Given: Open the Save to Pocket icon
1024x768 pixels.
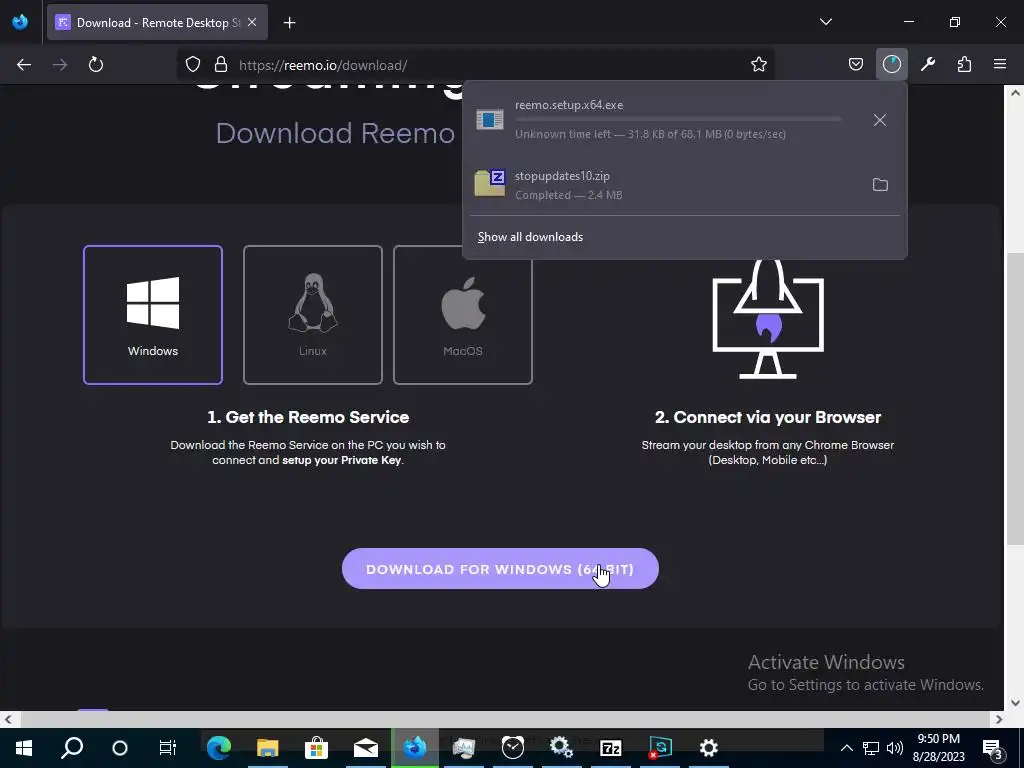Looking at the screenshot, I should (x=856, y=65).
